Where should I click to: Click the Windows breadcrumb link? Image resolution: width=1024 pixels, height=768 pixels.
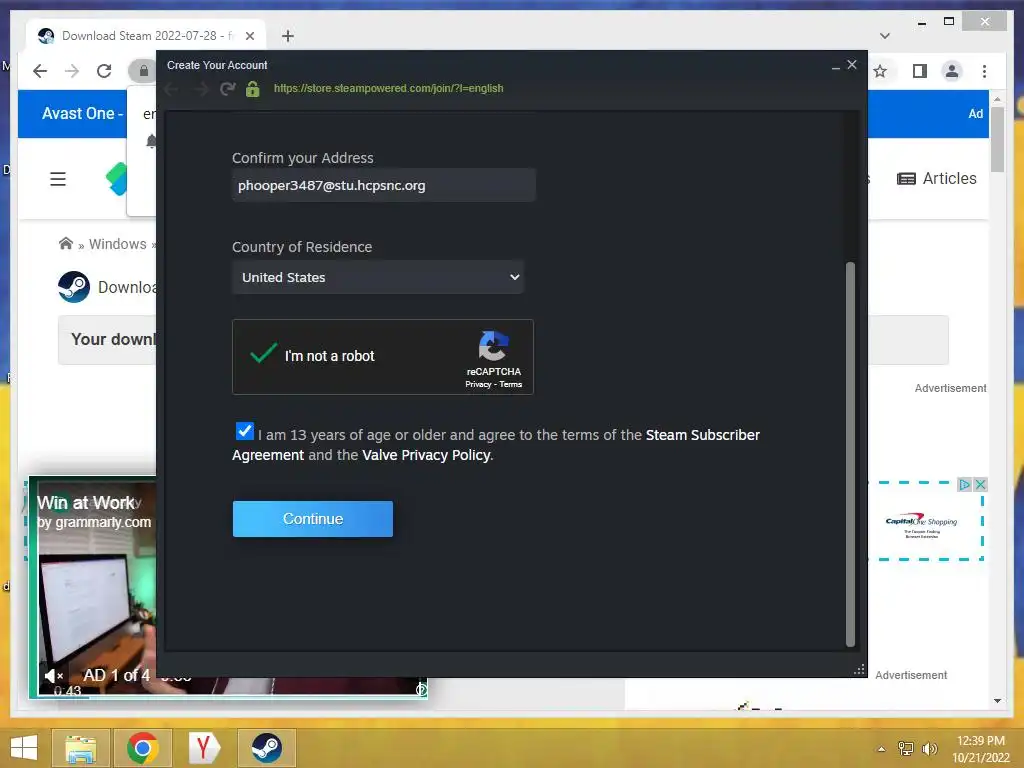118,244
